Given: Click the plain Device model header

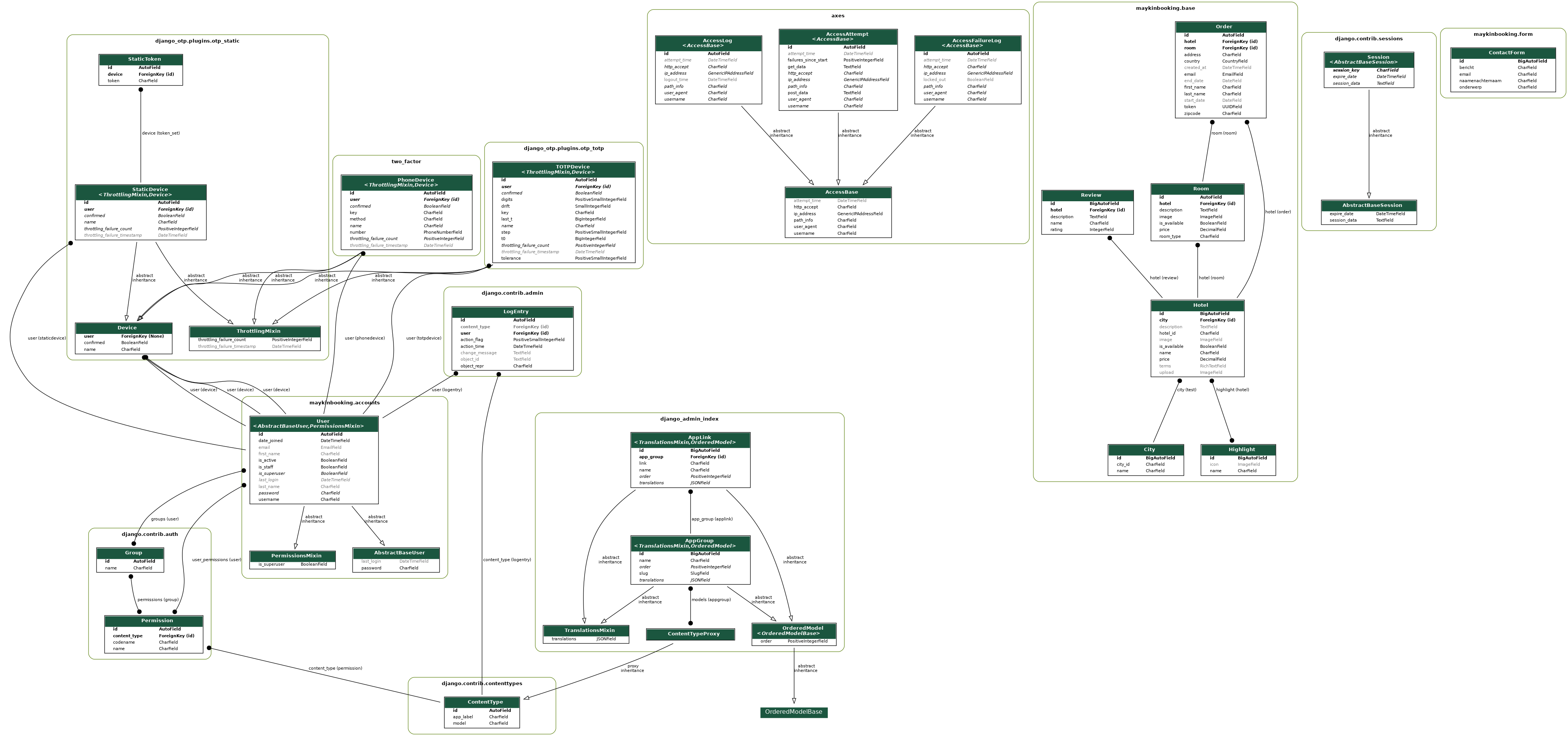Looking at the screenshot, I should pyautogui.click(x=124, y=328).
